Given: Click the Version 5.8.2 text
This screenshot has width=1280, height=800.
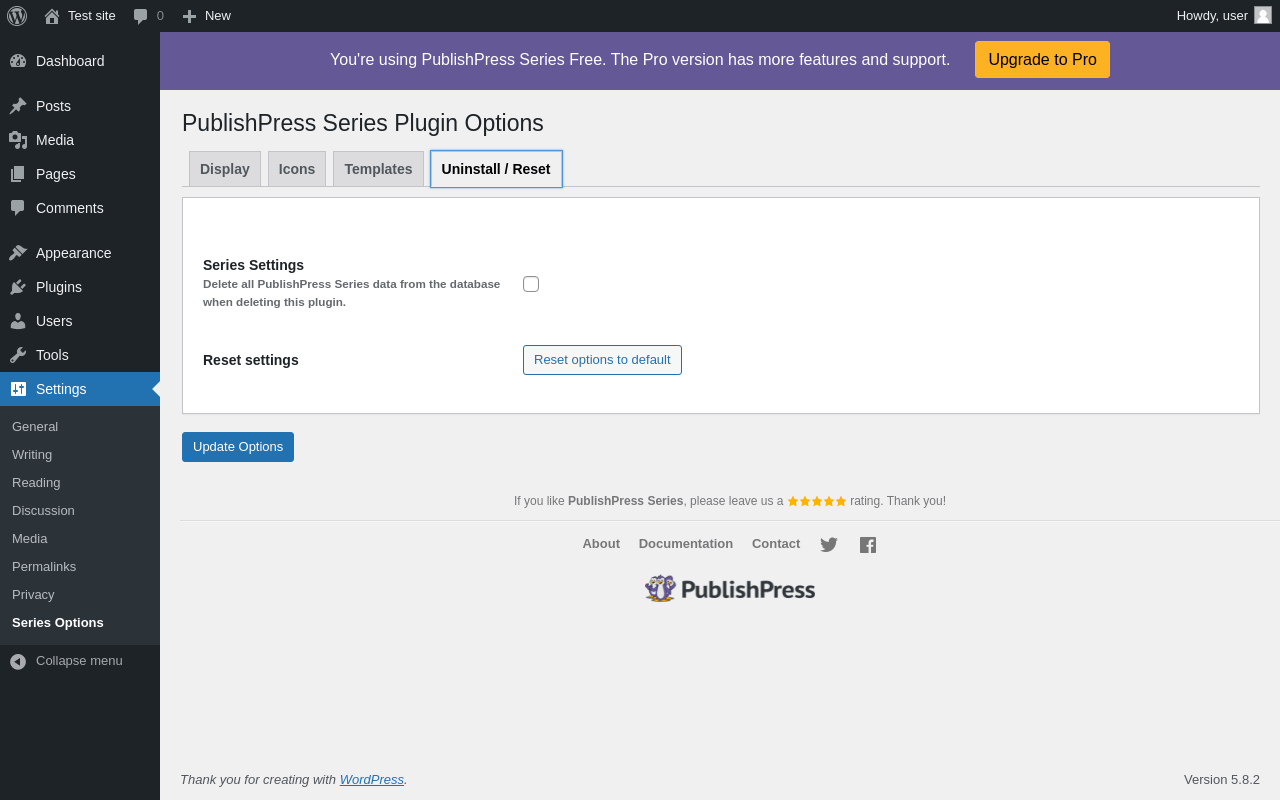Looking at the screenshot, I should pos(1222,780).
